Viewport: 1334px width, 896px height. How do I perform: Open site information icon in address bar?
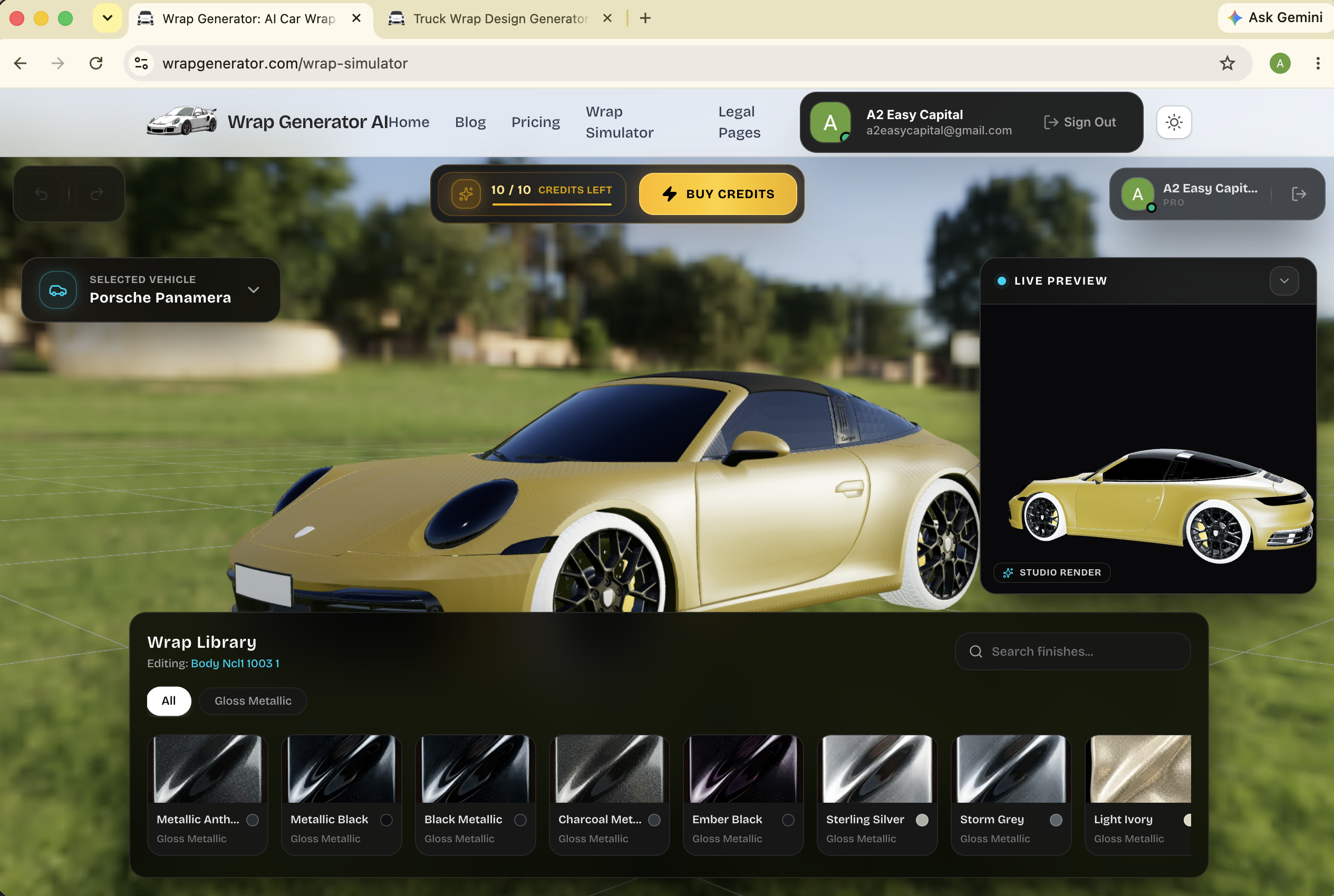coord(141,63)
